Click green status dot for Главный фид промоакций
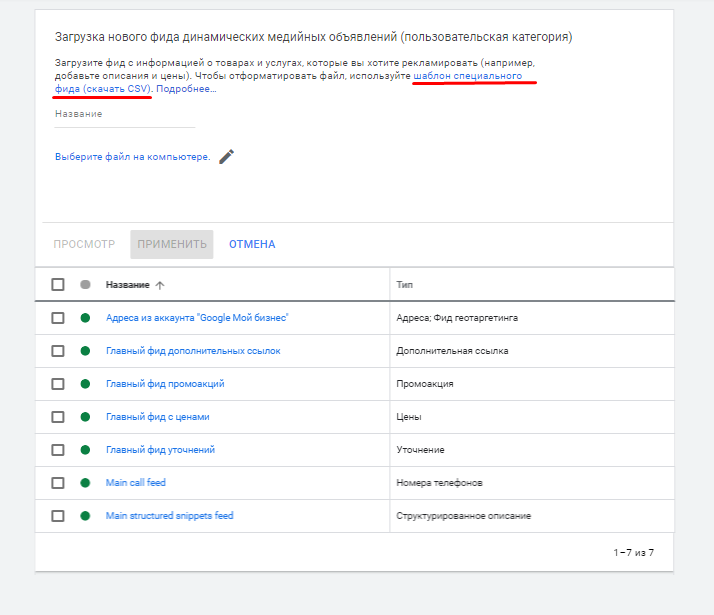Viewport: 714px width, 615px height. coord(85,384)
